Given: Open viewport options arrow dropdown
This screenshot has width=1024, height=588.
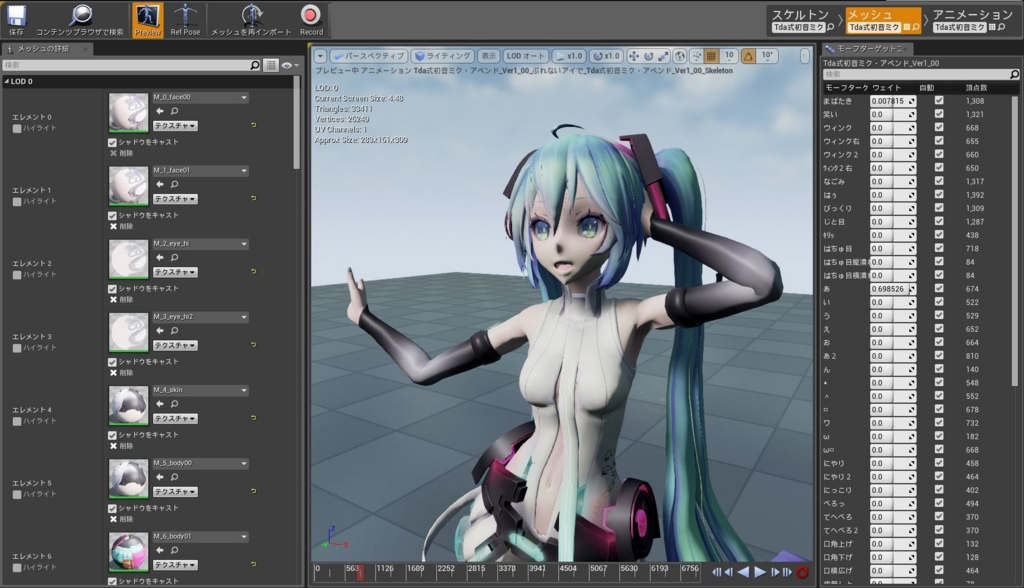Looking at the screenshot, I should coord(320,56).
